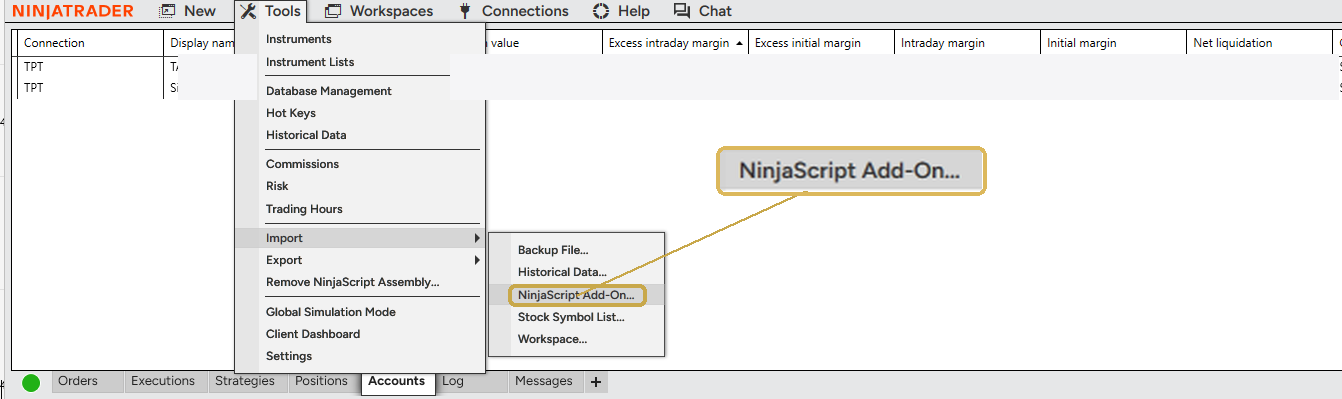Open the Connections menu
1342x399 pixels.
tap(513, 11)
